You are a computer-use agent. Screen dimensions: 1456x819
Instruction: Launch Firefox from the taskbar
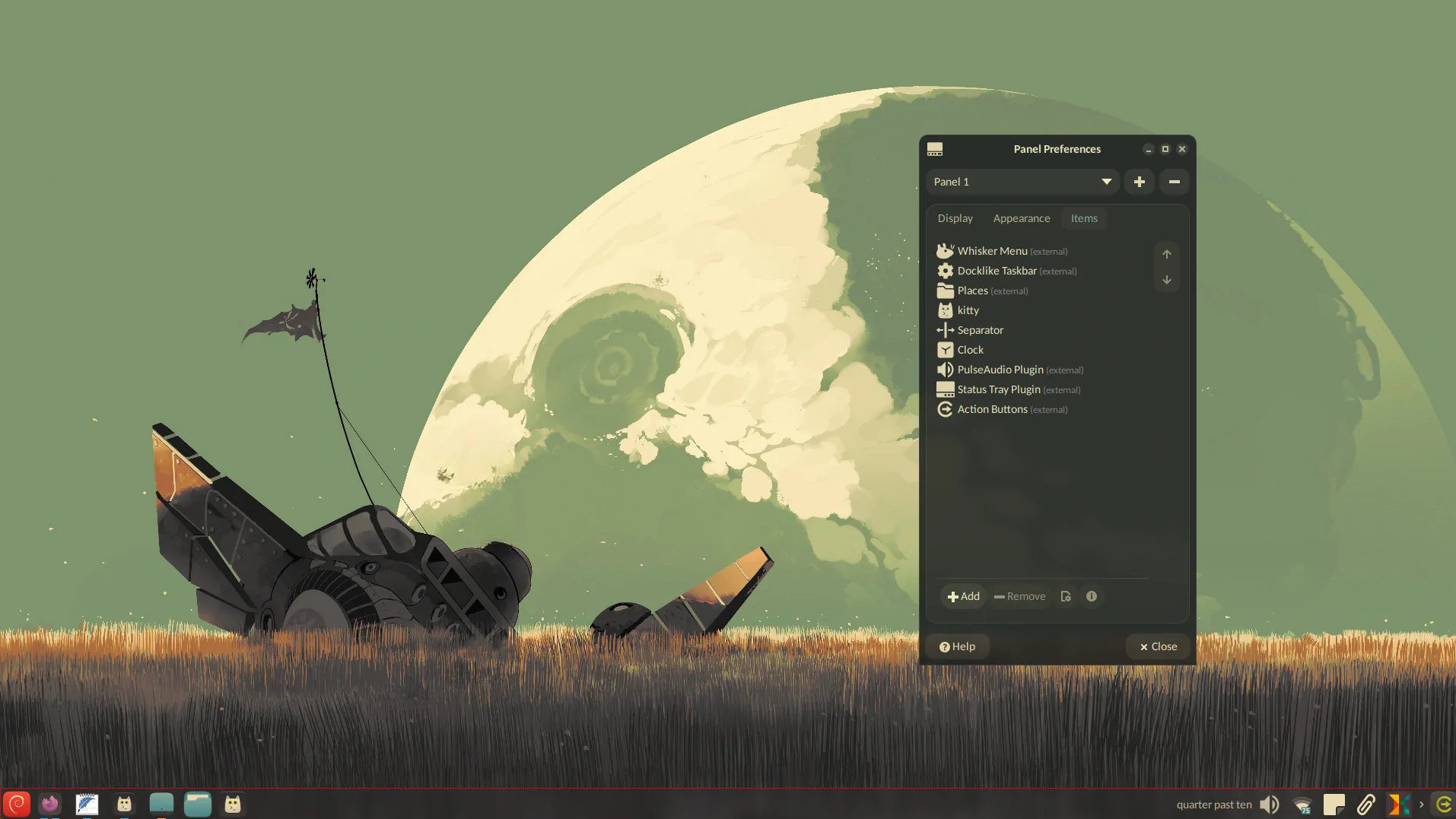(x=49, y=804)
